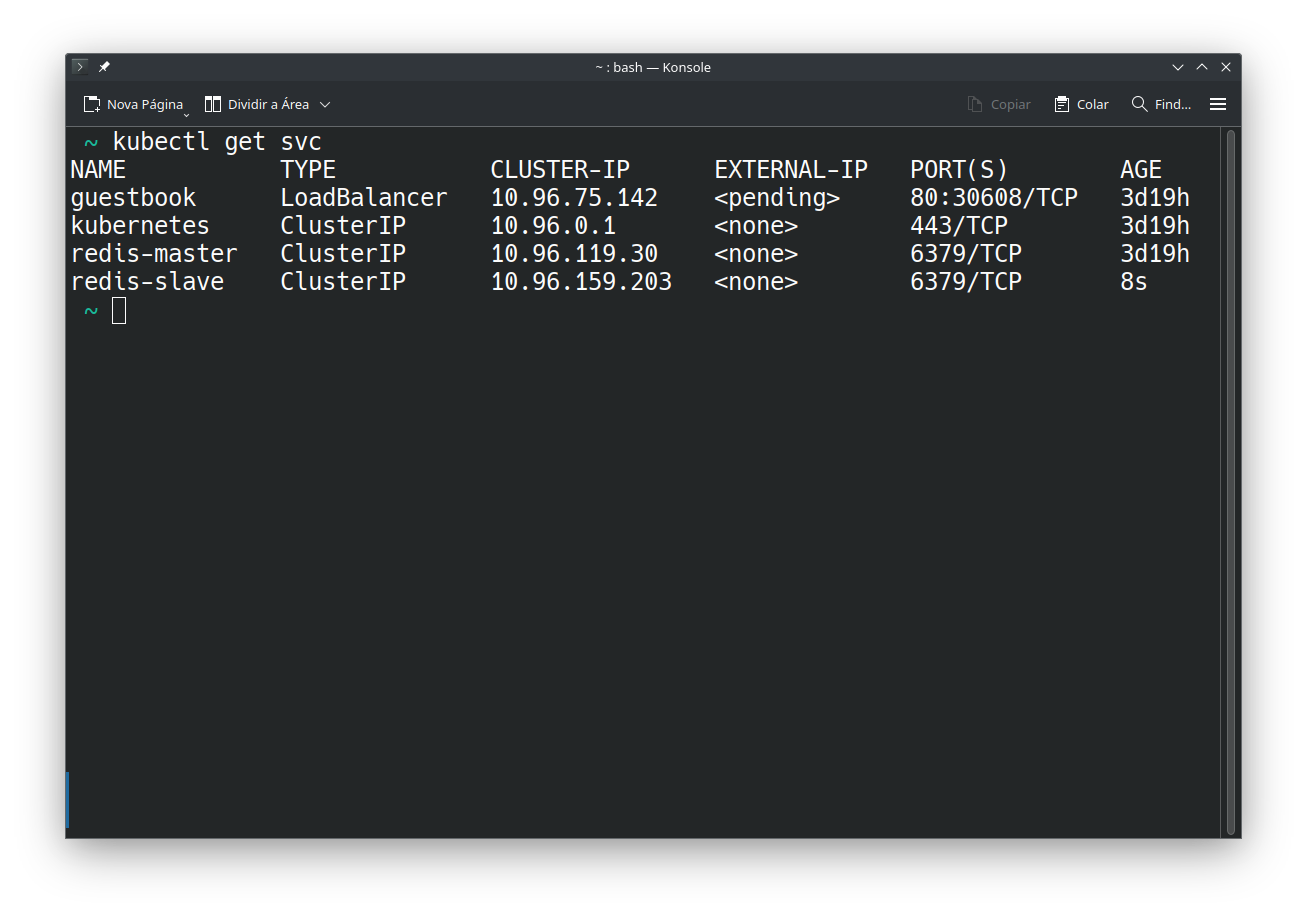Paste with the Colar button
The height and width of the screenshot is (917, 1308).
pos(1081,104)
